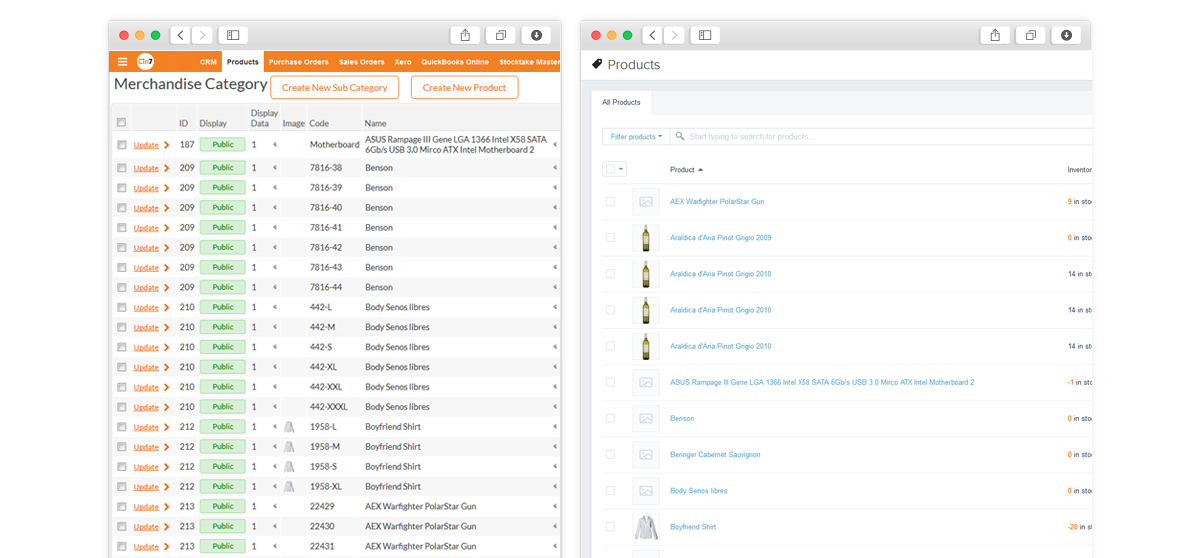Click share icon in Merchandise Category window
This screenshot has width=1200, height=558.
coord(466,35)
